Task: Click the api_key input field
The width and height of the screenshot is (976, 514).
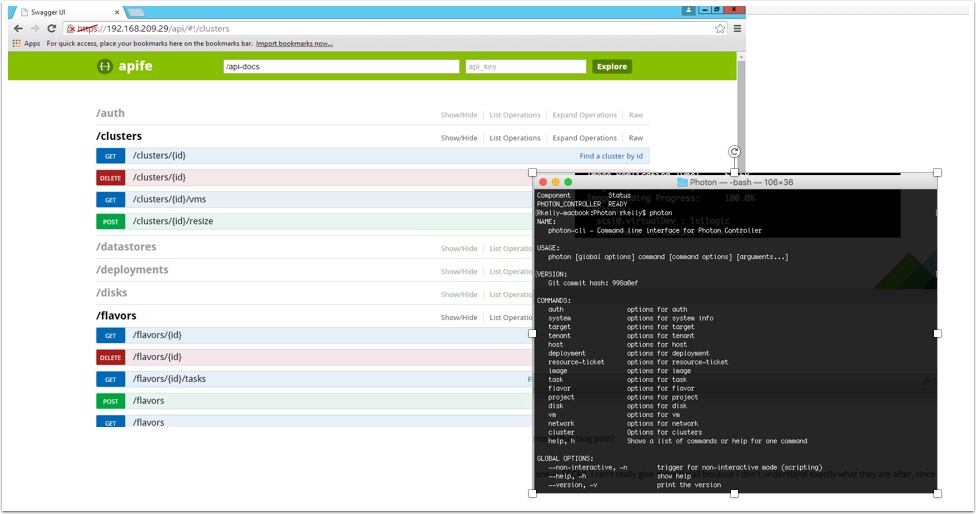Action: click(x=526, y=67)
